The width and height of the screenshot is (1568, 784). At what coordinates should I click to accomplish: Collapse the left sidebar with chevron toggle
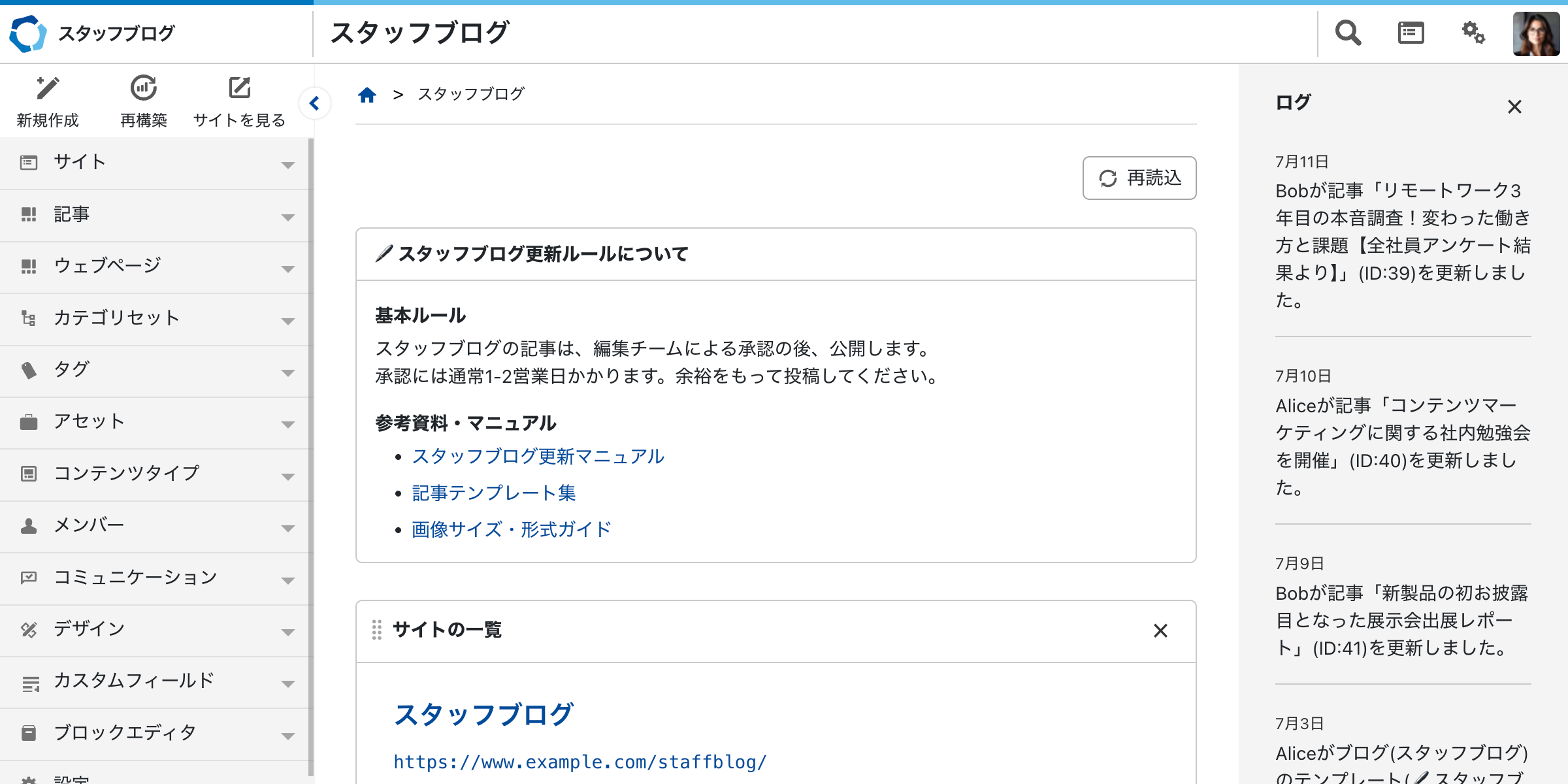tap(314, 103)
